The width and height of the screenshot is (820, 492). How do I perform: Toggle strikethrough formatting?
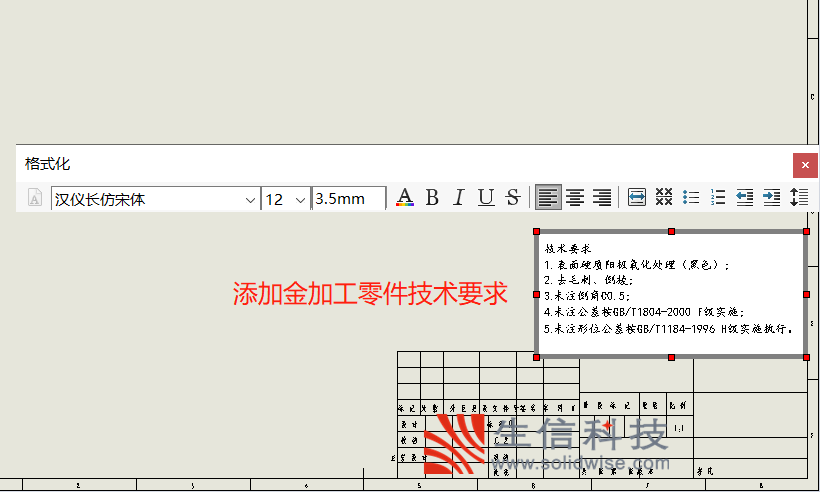[513, 198]
